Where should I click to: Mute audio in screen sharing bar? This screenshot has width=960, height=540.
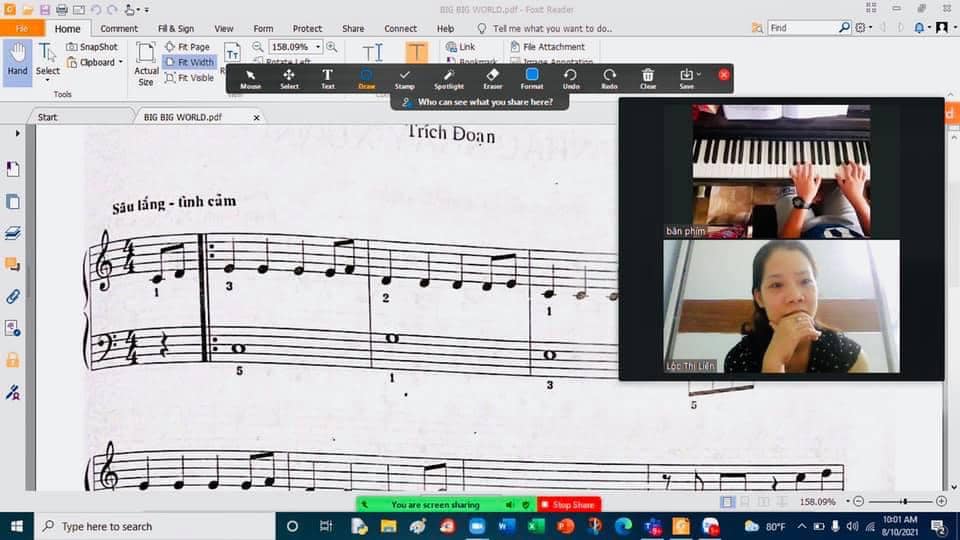[509, 504]
